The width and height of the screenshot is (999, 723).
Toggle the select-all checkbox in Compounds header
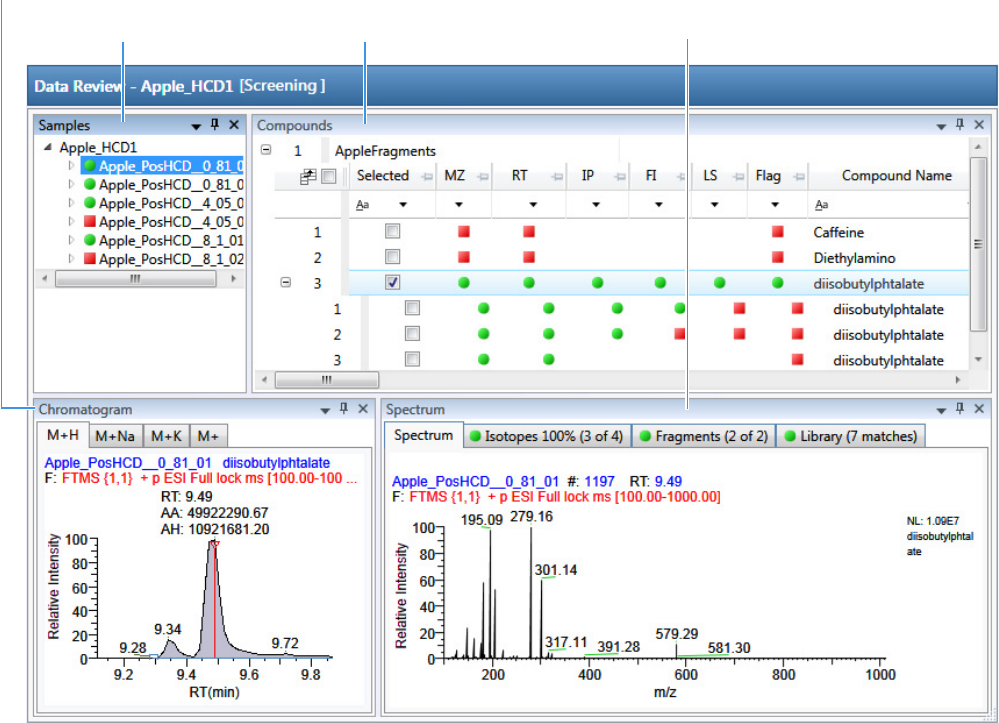coord(329,176)
